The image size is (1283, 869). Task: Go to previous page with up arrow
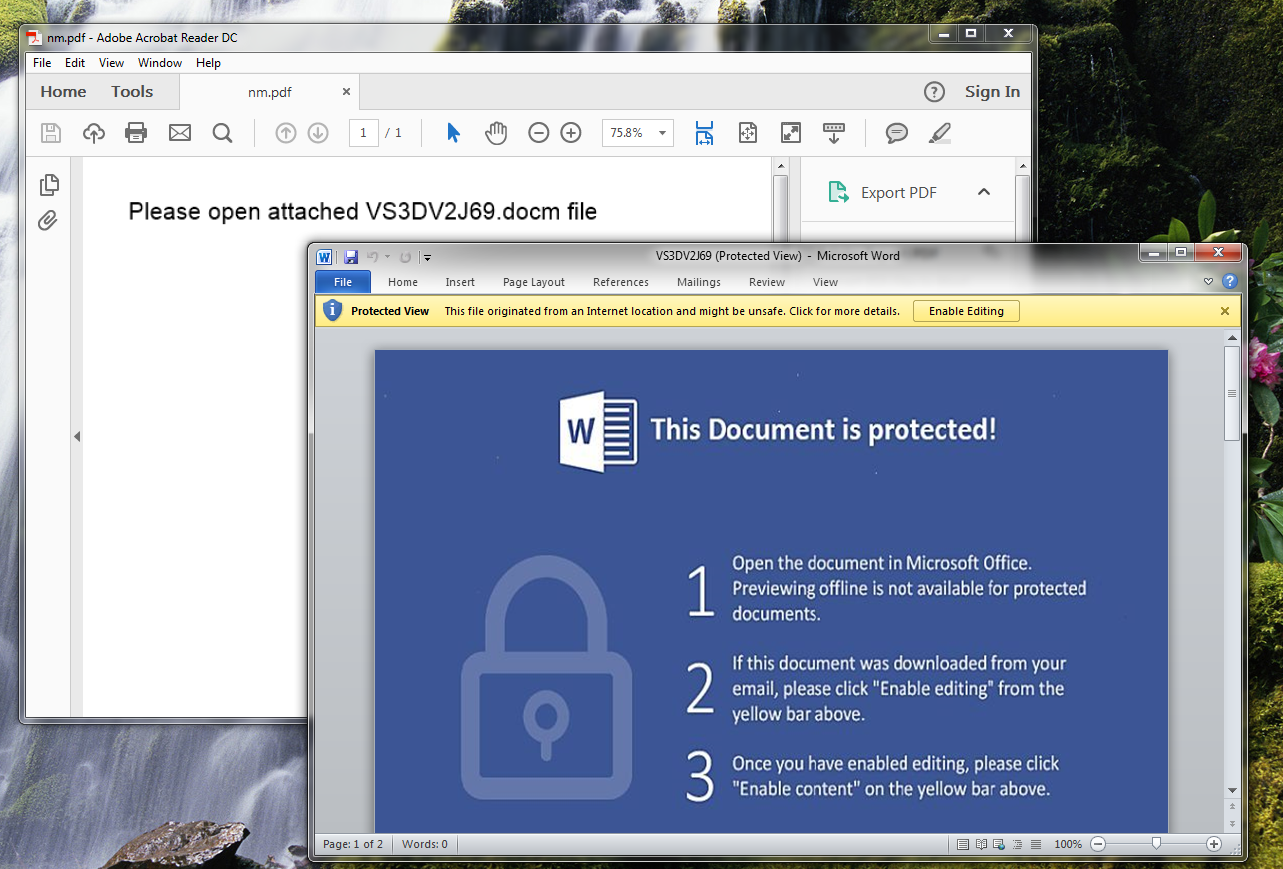[x=286, y=132]
